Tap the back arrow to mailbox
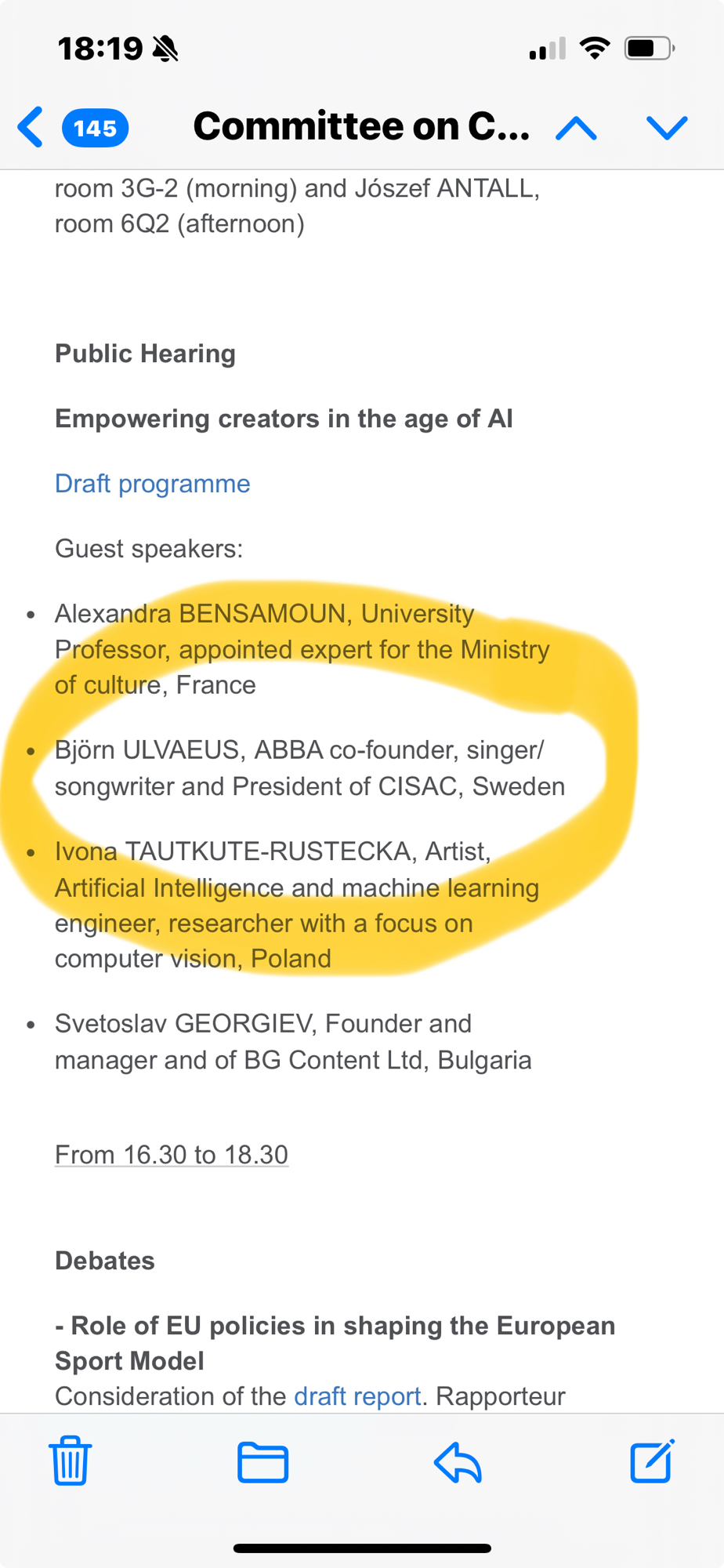 pyautogui.click(x=30, y=127)
